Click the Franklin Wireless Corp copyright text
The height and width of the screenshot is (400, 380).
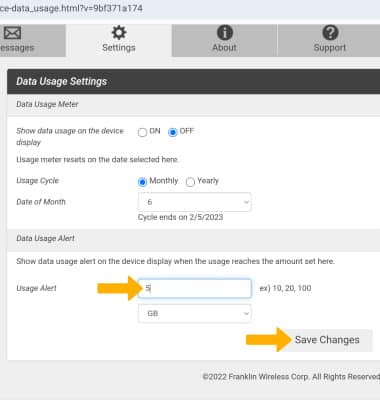point(291,377)
